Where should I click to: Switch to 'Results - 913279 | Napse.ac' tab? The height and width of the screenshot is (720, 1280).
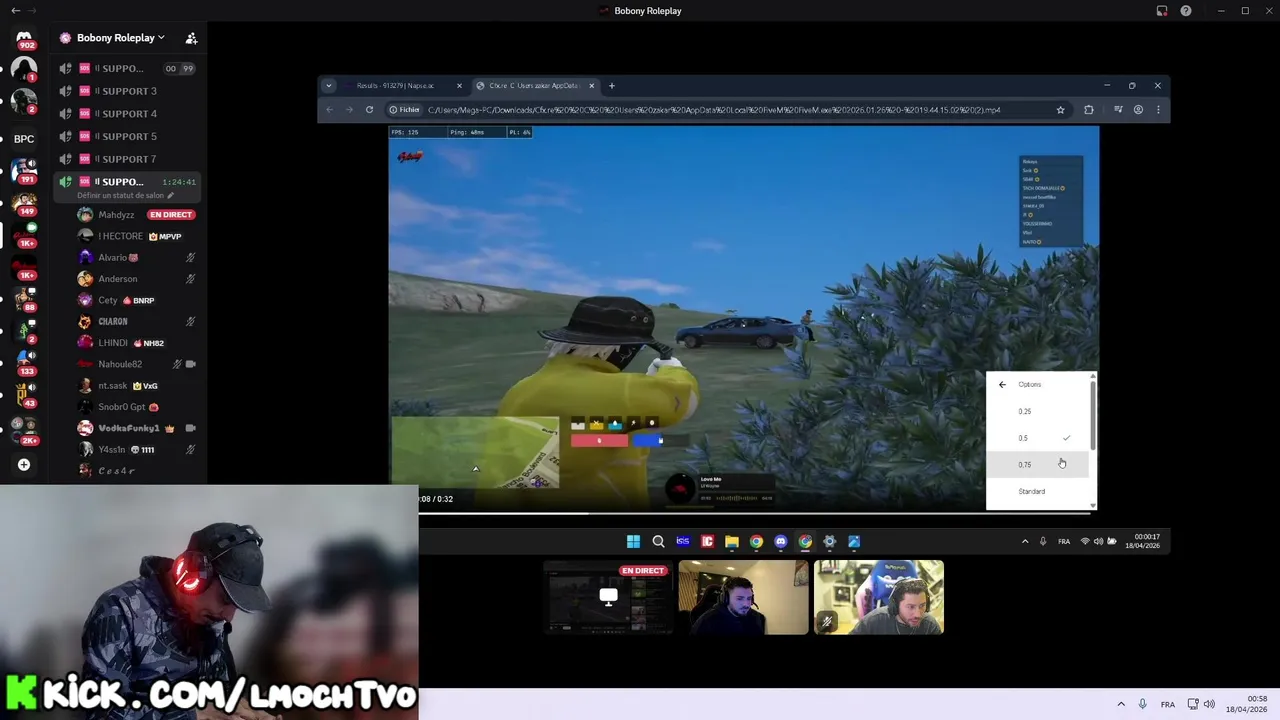(403, 86)
